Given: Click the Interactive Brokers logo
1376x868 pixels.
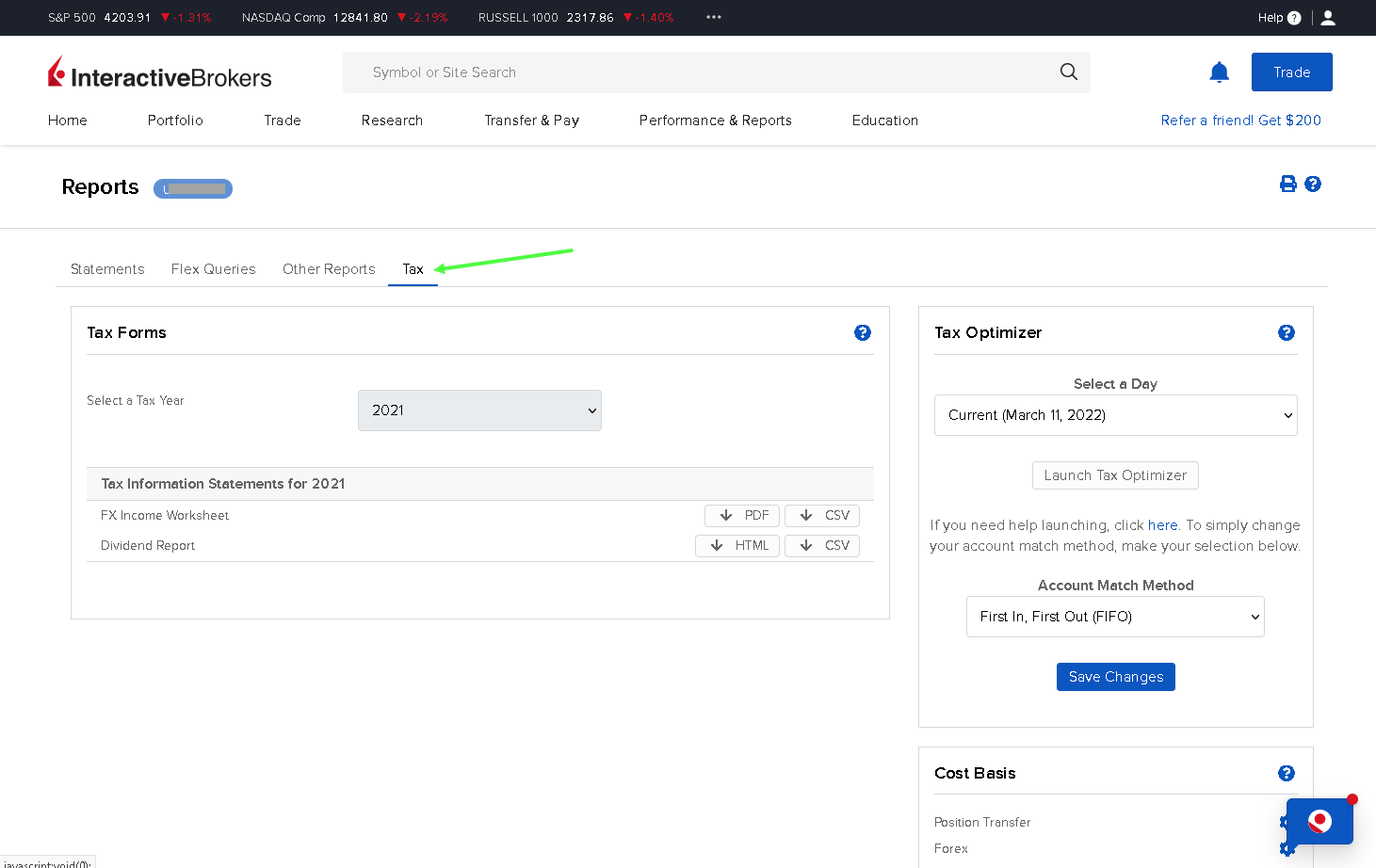Looking at the screenshot, I should (160, 72).
